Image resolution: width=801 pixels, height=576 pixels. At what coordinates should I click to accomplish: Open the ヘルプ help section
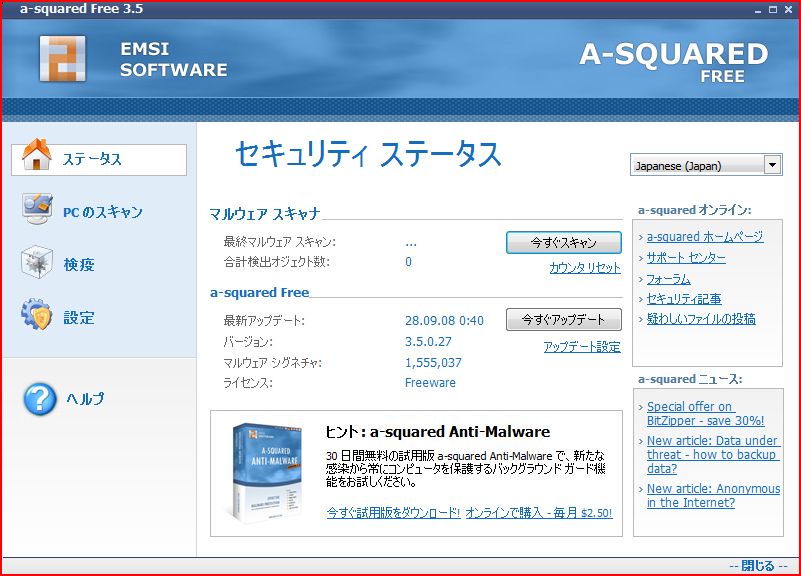click(x=85, y=399)
